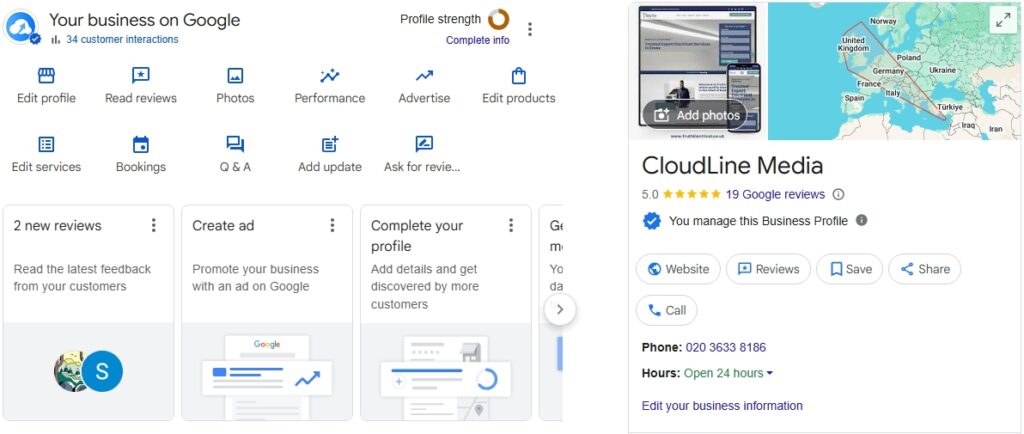This screenshot has width=1024, height=434.
Task: Open the 2 new reviews card
Action: point(89,313)
